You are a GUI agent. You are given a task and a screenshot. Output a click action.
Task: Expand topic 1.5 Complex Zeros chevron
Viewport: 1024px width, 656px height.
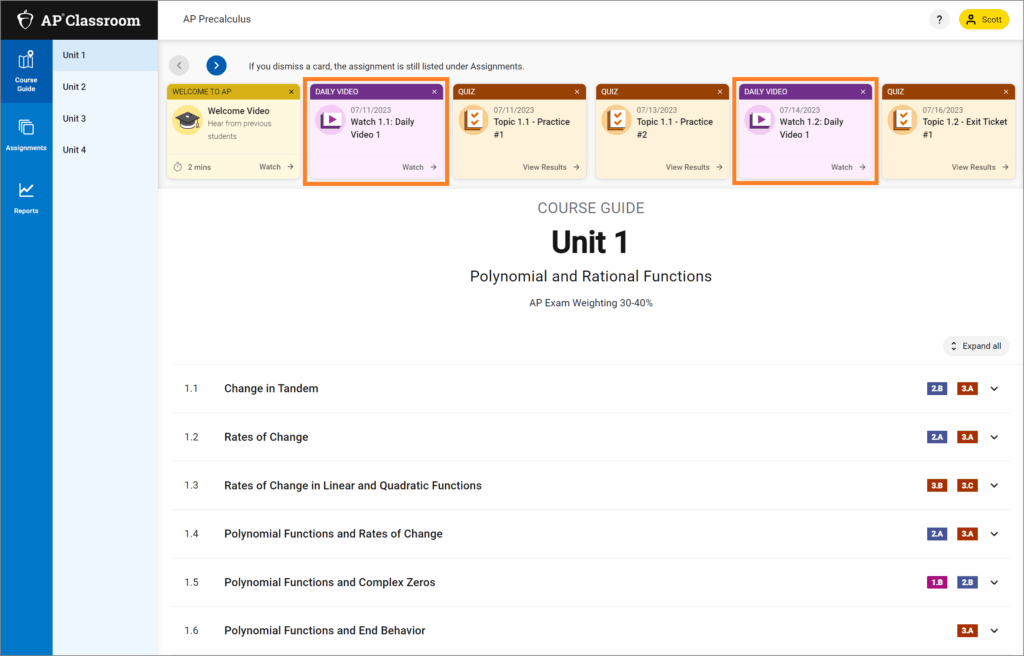(x=994, y=582)
